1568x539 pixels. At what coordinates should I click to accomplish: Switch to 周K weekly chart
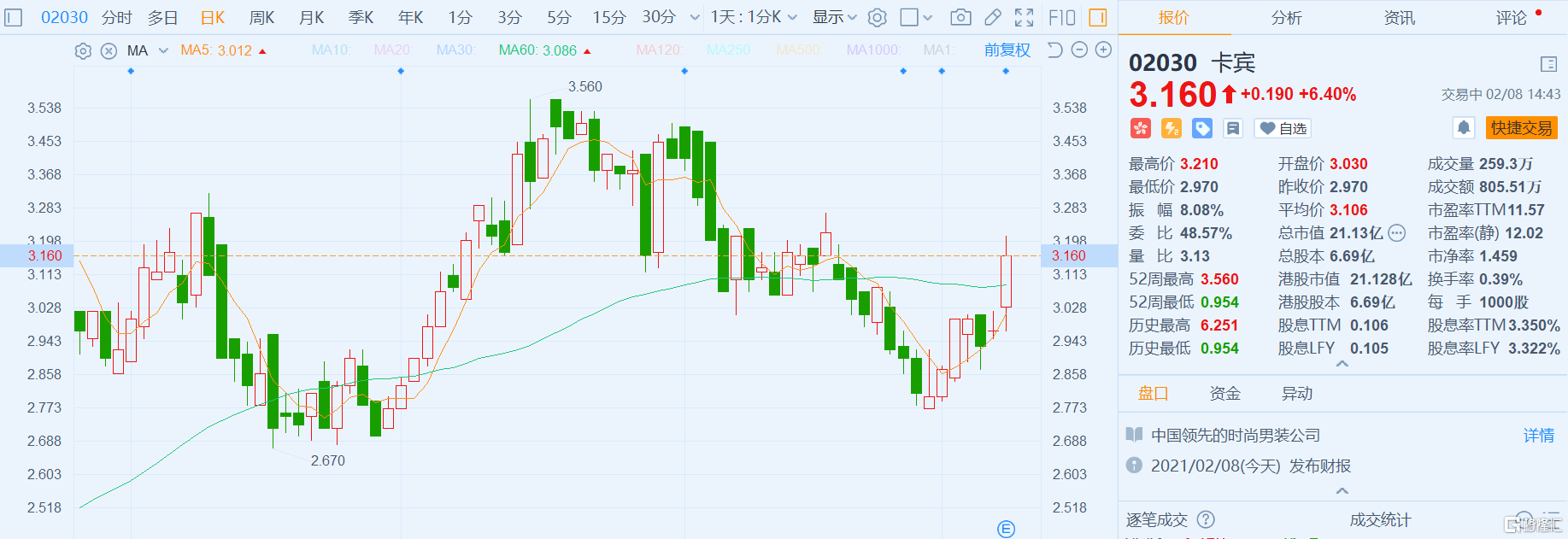tap(261, 17)
